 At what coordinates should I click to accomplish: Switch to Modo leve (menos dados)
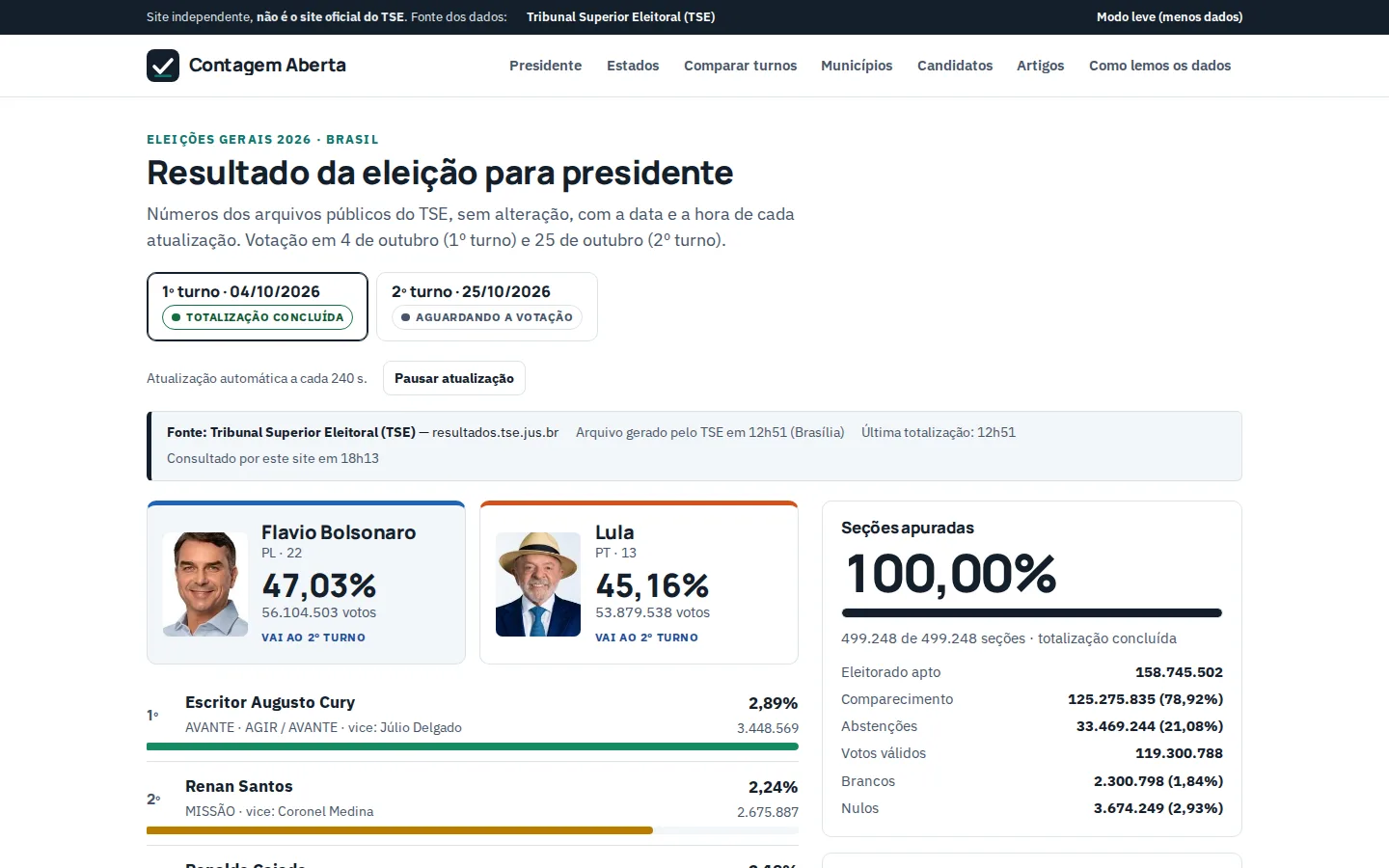[1169, 16]
